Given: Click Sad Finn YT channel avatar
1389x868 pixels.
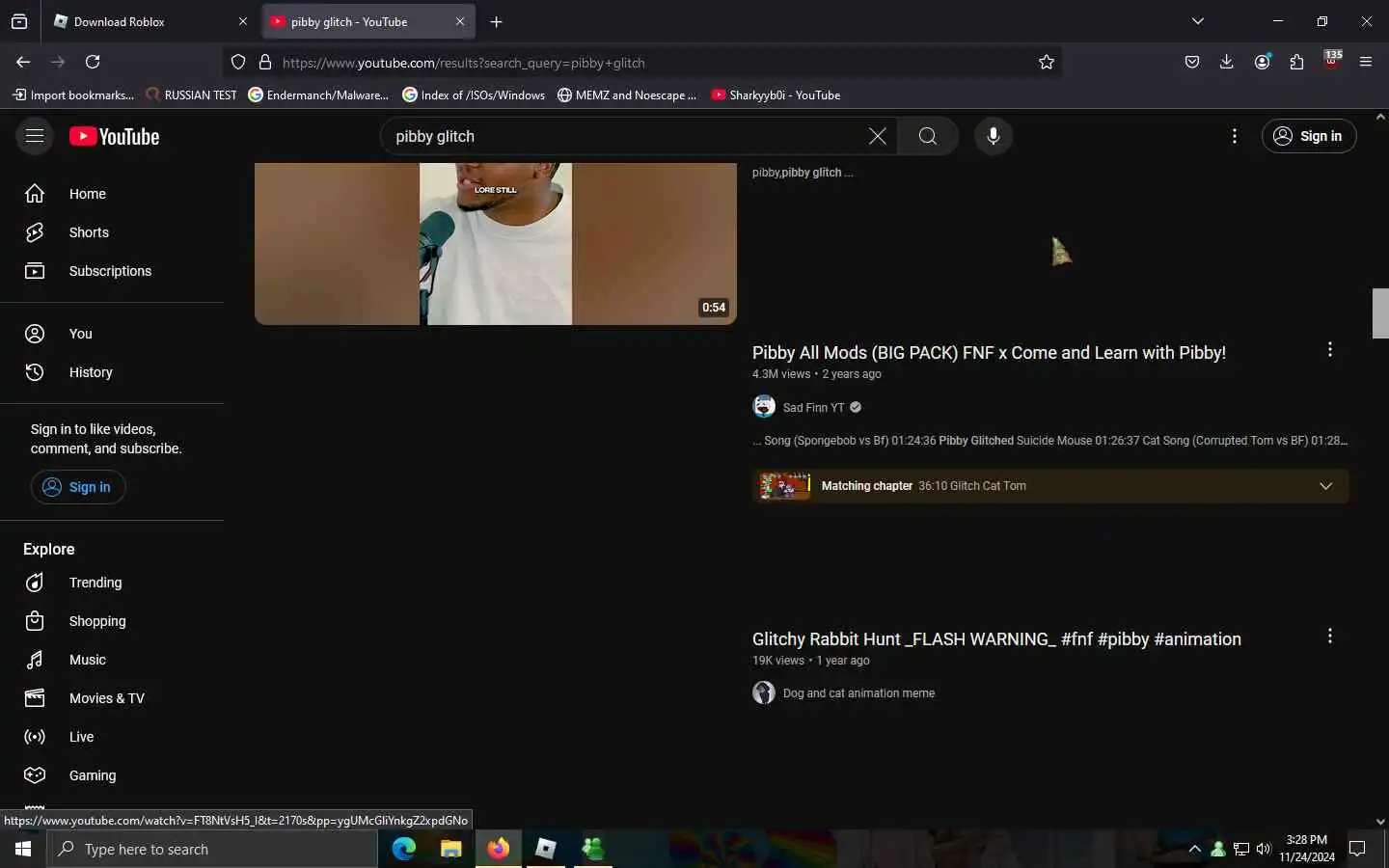Looking at the screenshot, I should coord(764,407).
